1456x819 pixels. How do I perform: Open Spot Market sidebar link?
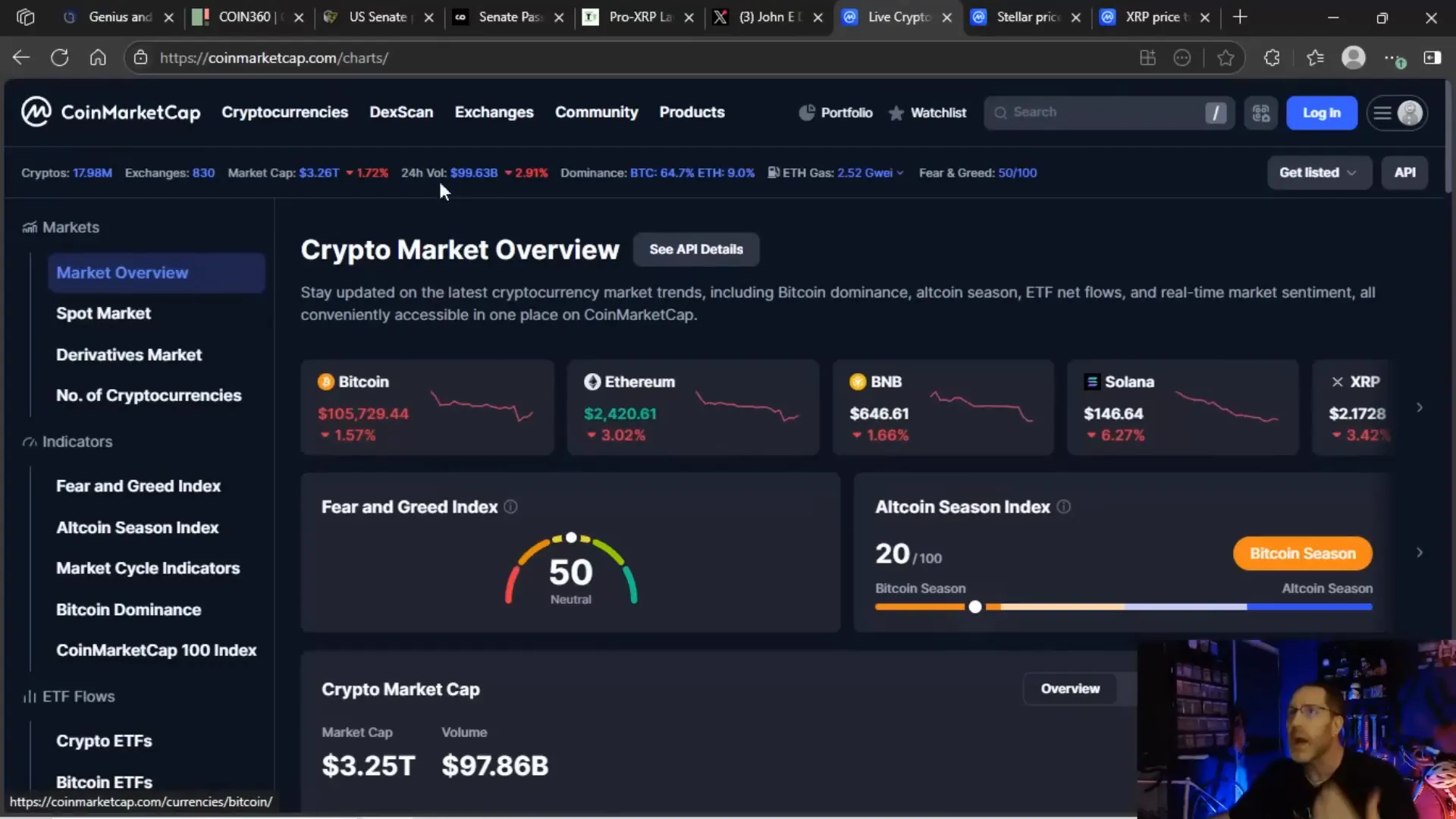coord(103,313)
